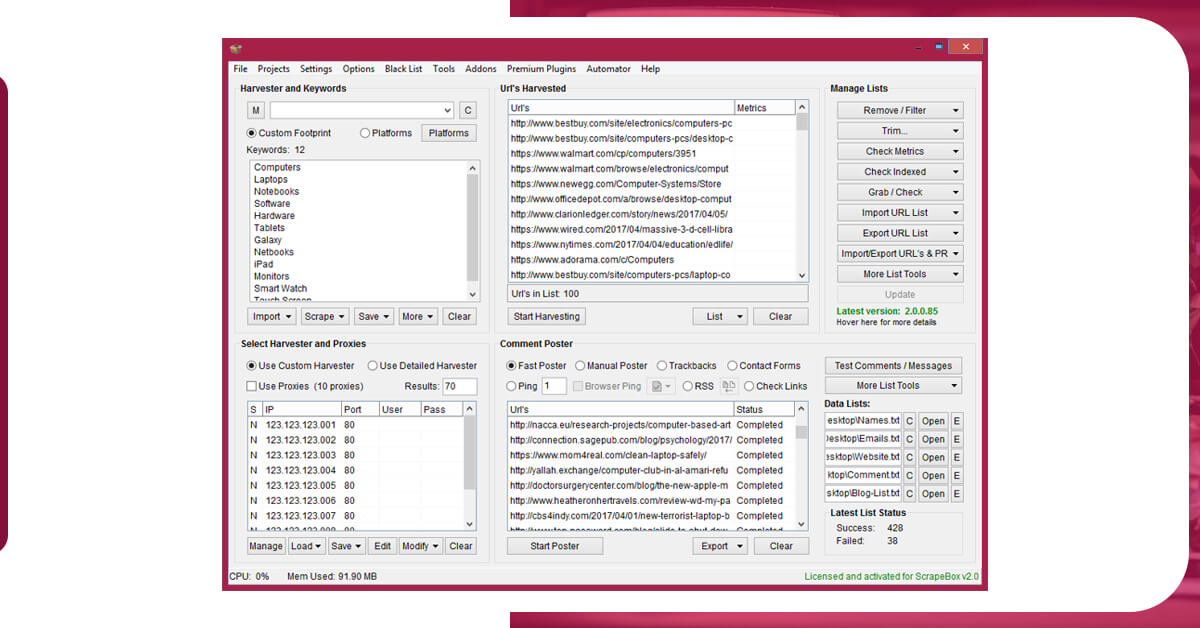1200x628 pixels.
Task: Choose Use Custom Harvester option
Action: 252,366
